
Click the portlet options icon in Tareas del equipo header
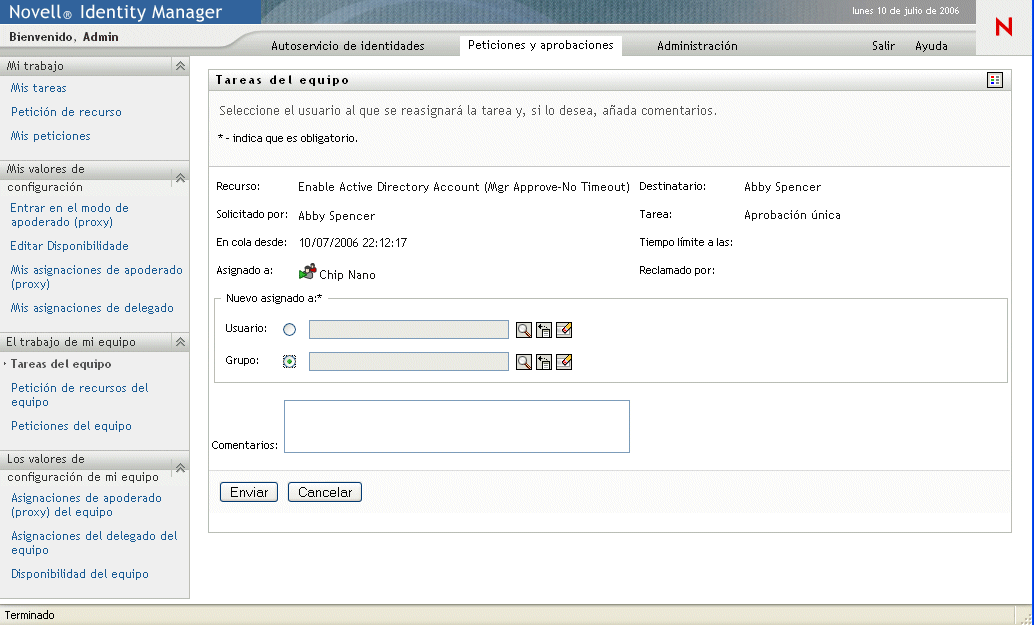994,80
